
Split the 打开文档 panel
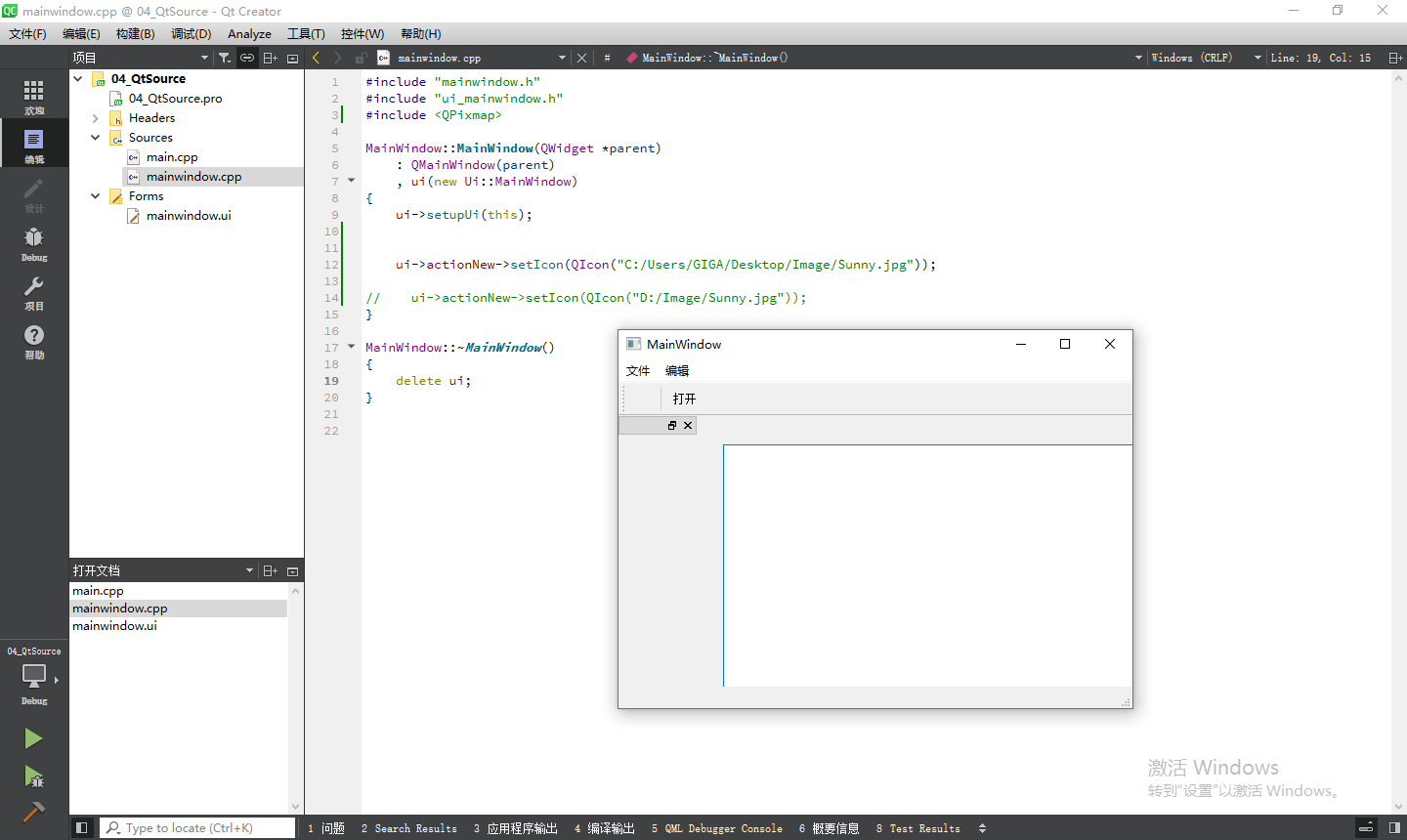271,570
